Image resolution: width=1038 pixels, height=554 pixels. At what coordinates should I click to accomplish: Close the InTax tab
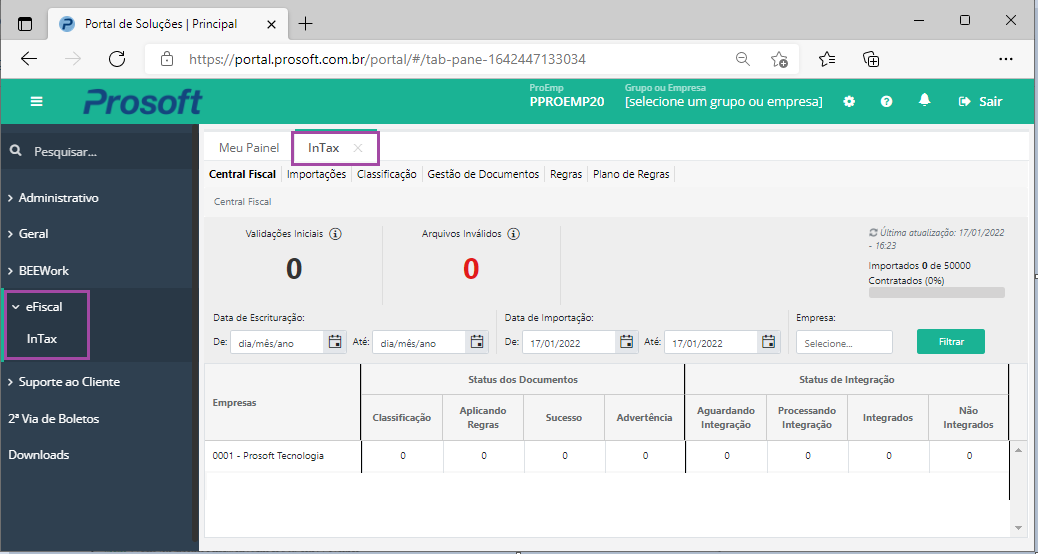358,148
